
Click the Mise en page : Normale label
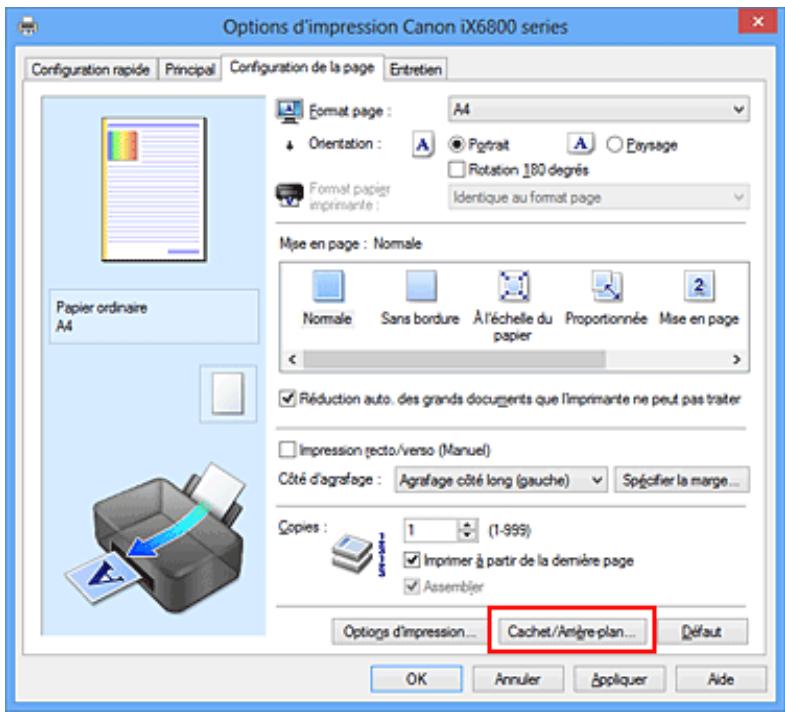[350, 244]
